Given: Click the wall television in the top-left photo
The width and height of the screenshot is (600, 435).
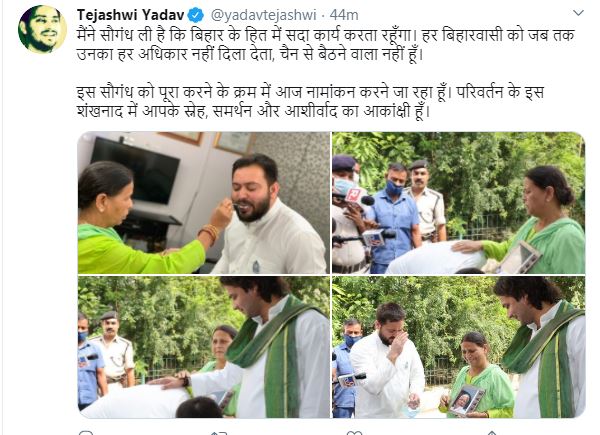Looking at the screenshot, I should [135, 170].
